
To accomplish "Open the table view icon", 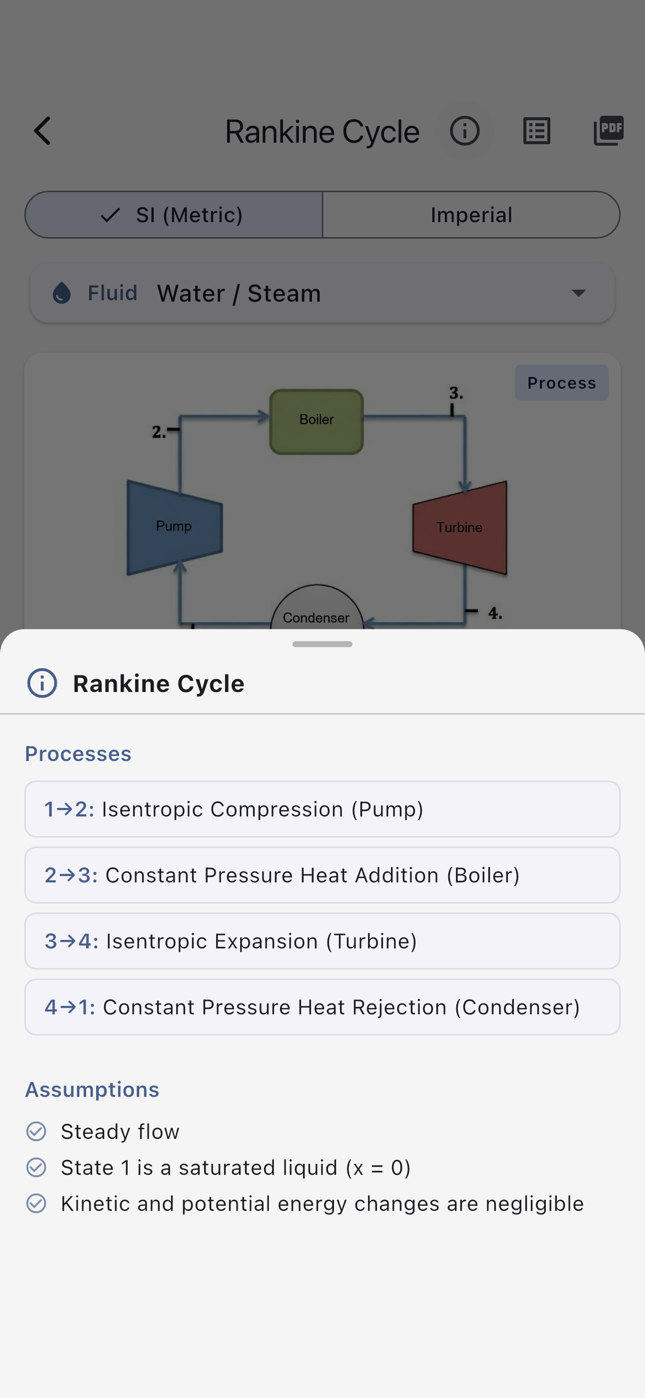I will pos(537,131).
